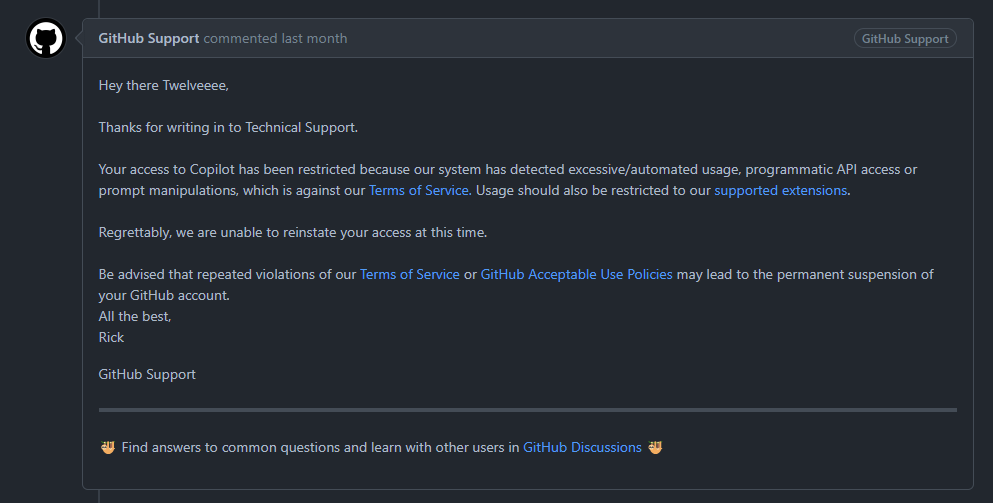Open Terms of Service link in Copilot paragraph
This screenshot has width=993, height=503.
[418, 190]
